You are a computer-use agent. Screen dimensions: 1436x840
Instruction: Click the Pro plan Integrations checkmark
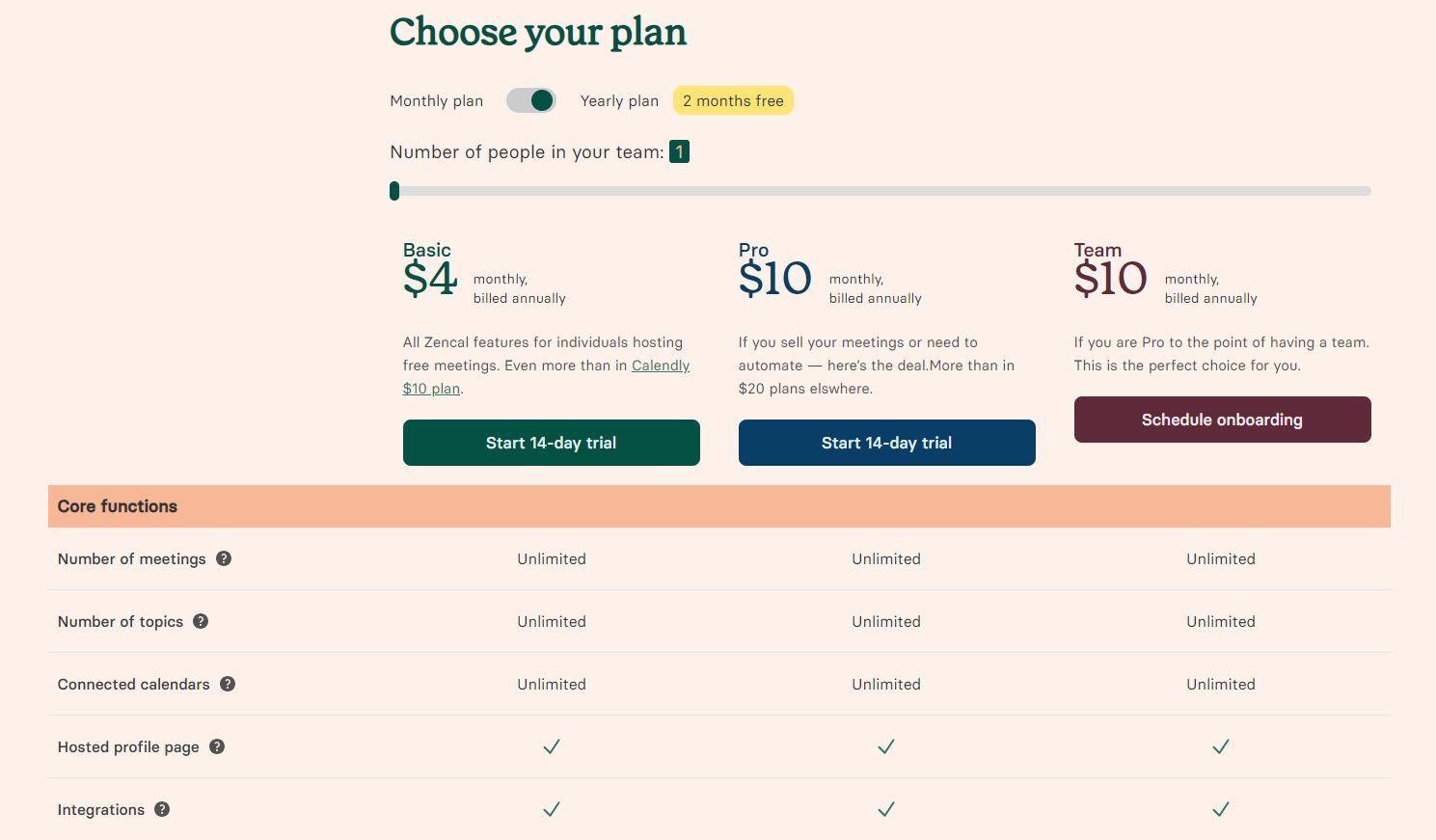point(885,809)
